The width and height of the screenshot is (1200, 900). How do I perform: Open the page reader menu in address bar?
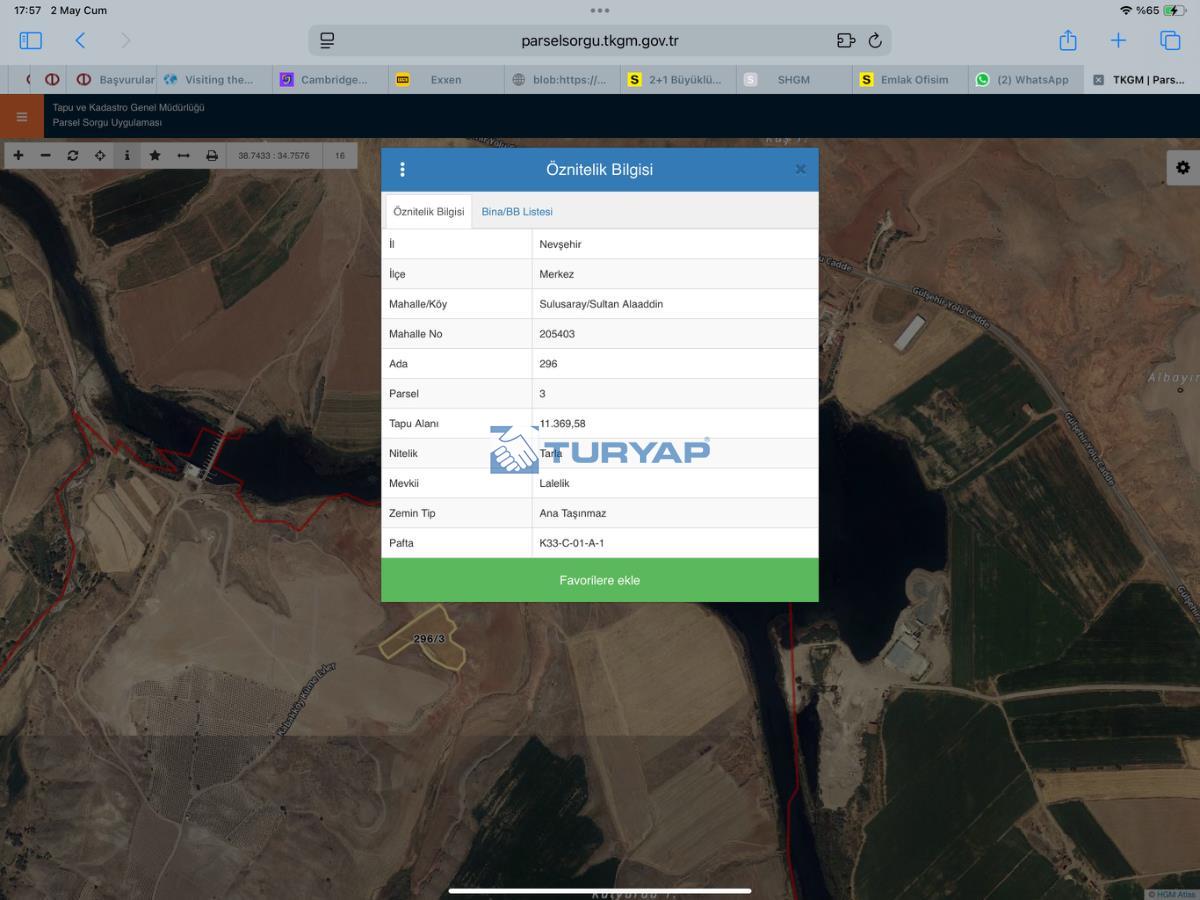[x=327, y=41]
